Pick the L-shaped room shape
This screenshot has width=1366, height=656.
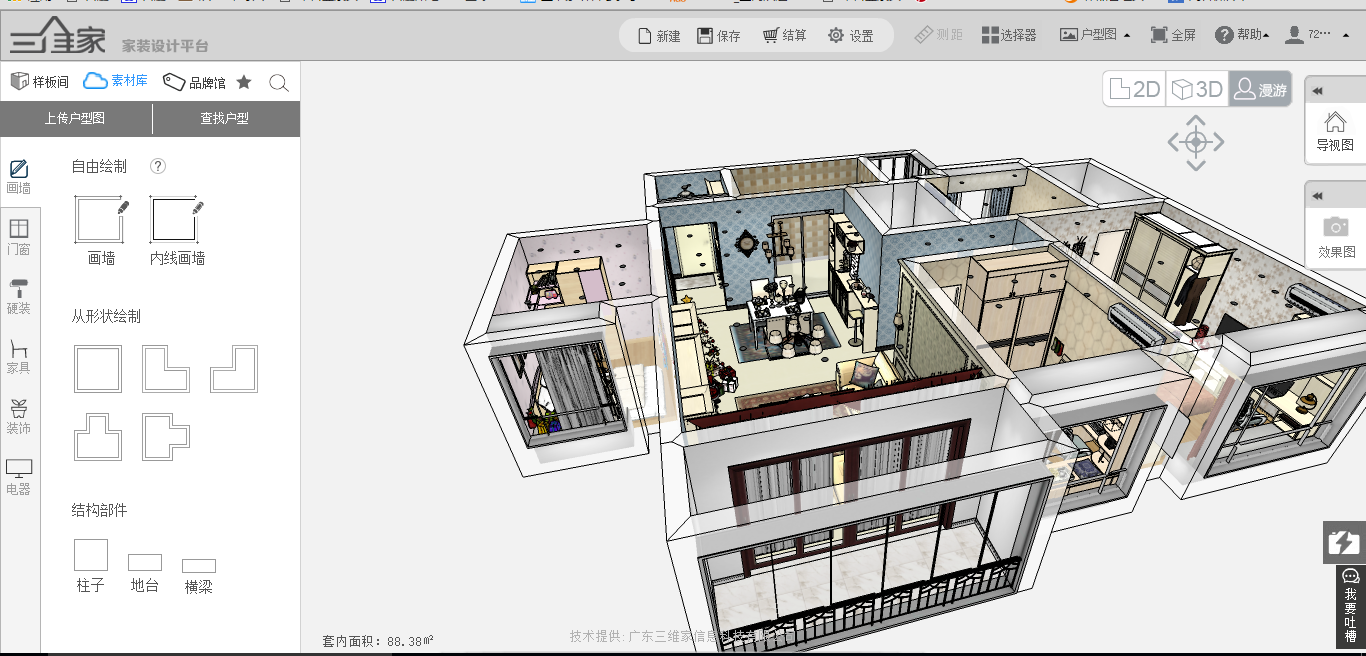166,369
